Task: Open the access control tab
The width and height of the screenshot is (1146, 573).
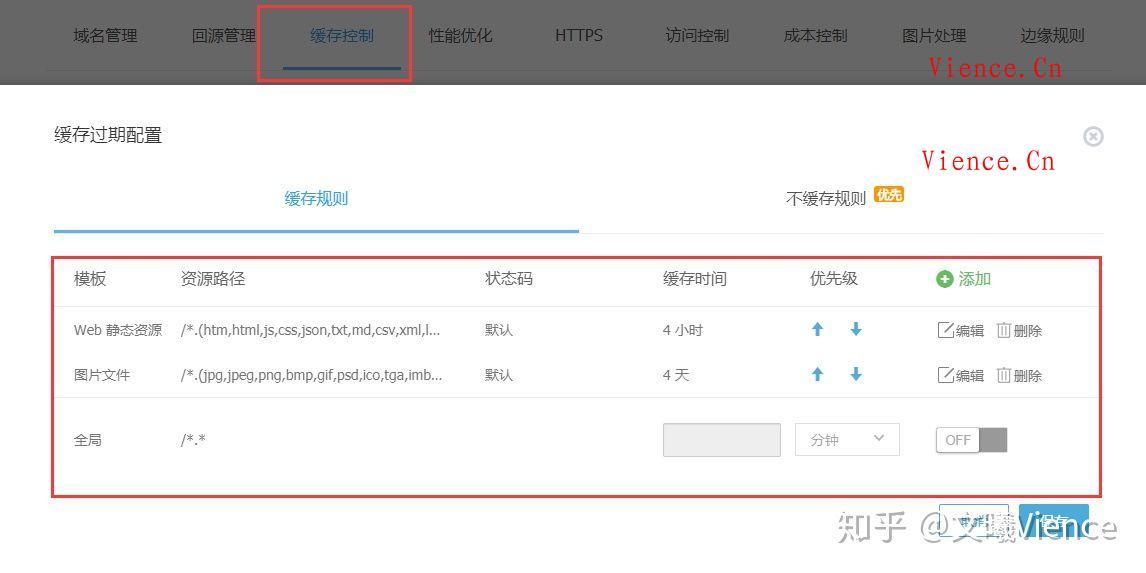Action: tap(697, 35)
